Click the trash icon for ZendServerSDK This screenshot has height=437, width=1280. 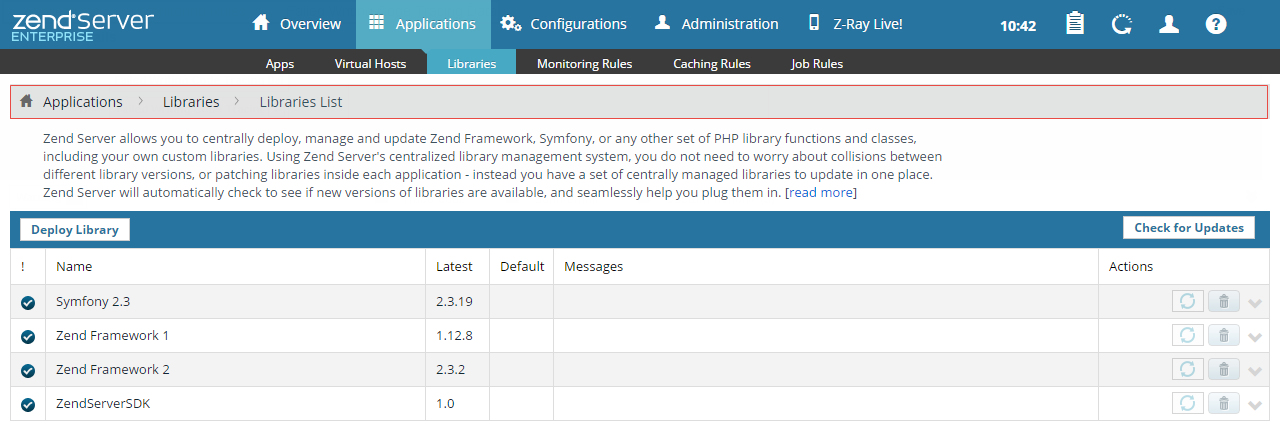[1223, 404]
